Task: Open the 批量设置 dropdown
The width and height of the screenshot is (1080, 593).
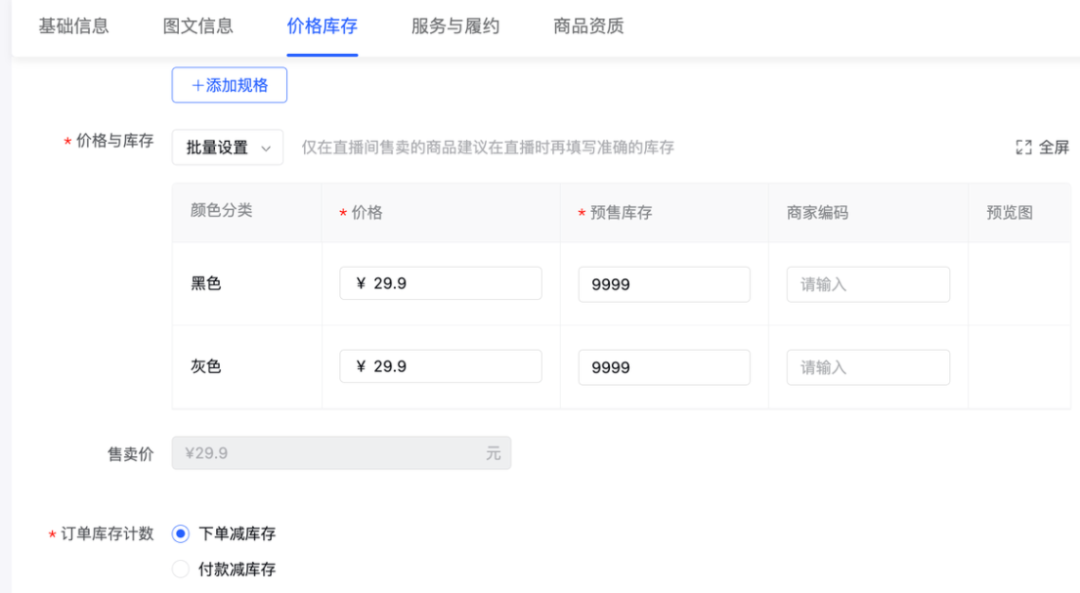Action: click(227, 147)
